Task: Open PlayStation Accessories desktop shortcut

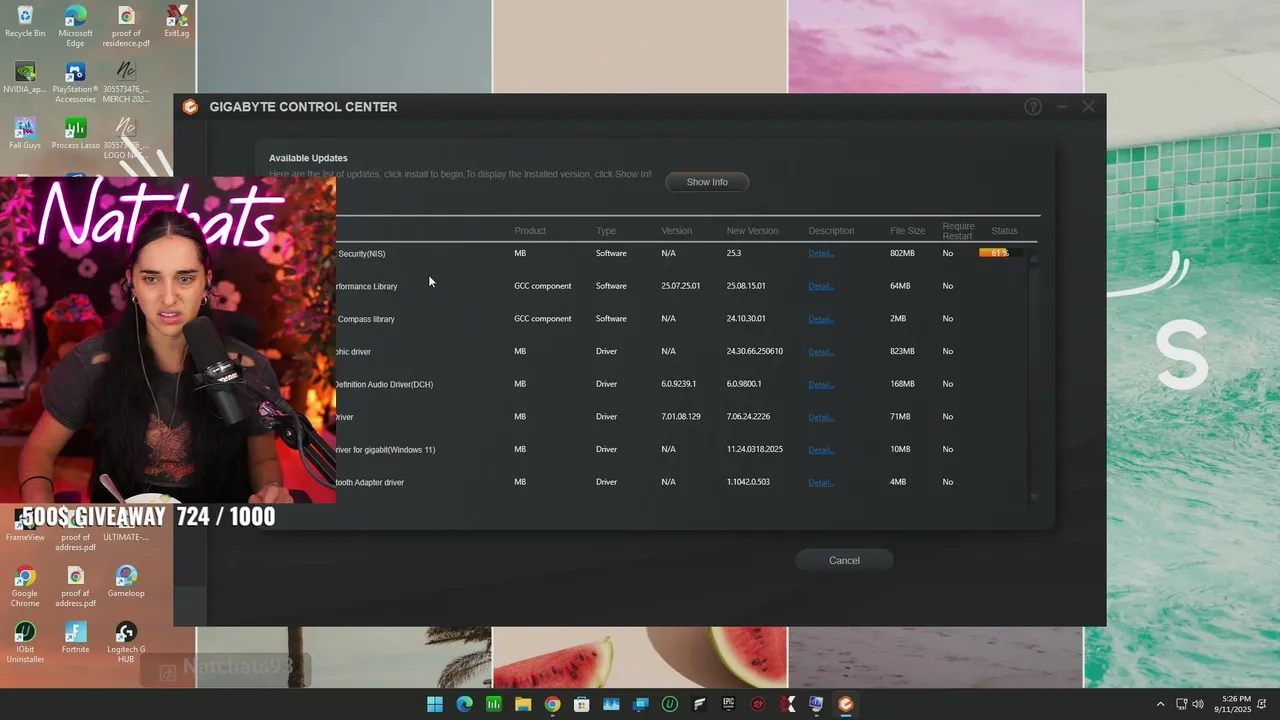Action: point(75,83)
